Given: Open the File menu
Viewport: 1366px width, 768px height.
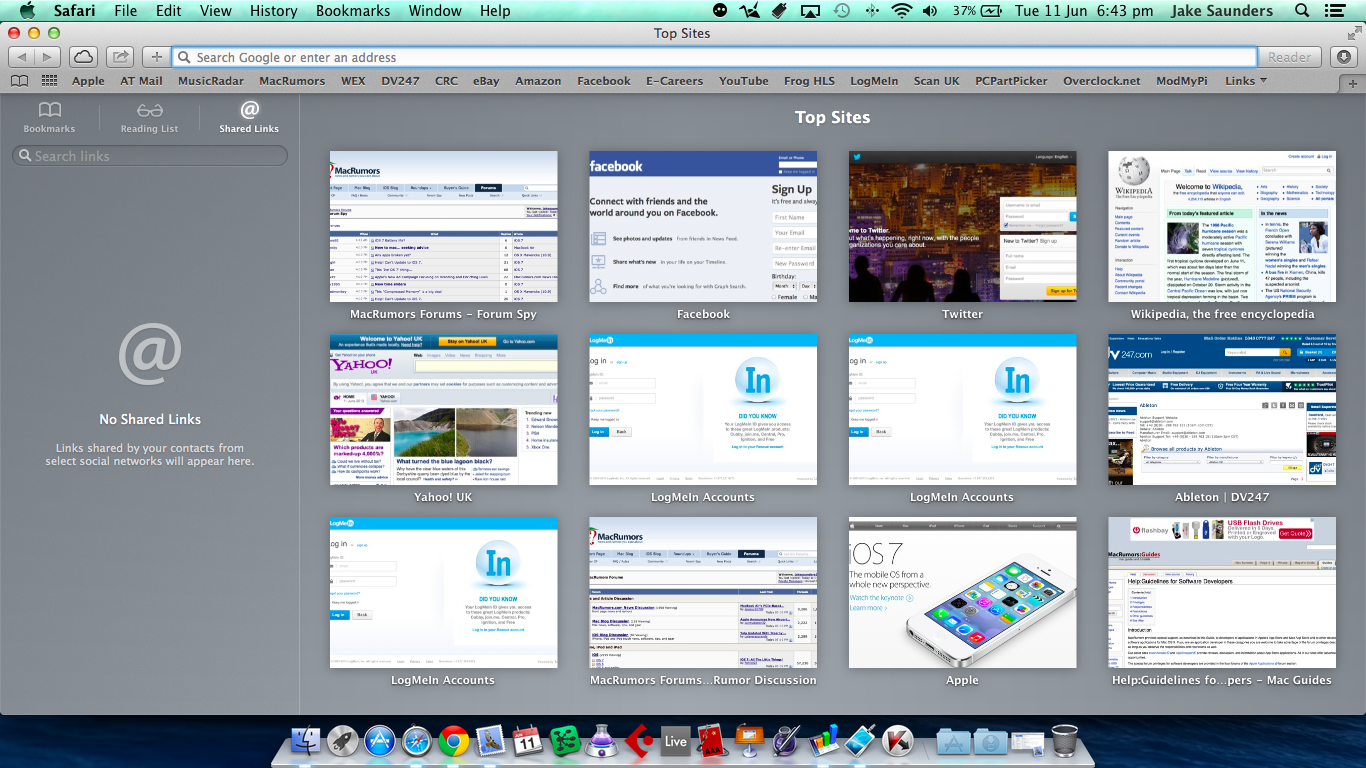Looking at the screenshot, I should (x=126, y=11).
